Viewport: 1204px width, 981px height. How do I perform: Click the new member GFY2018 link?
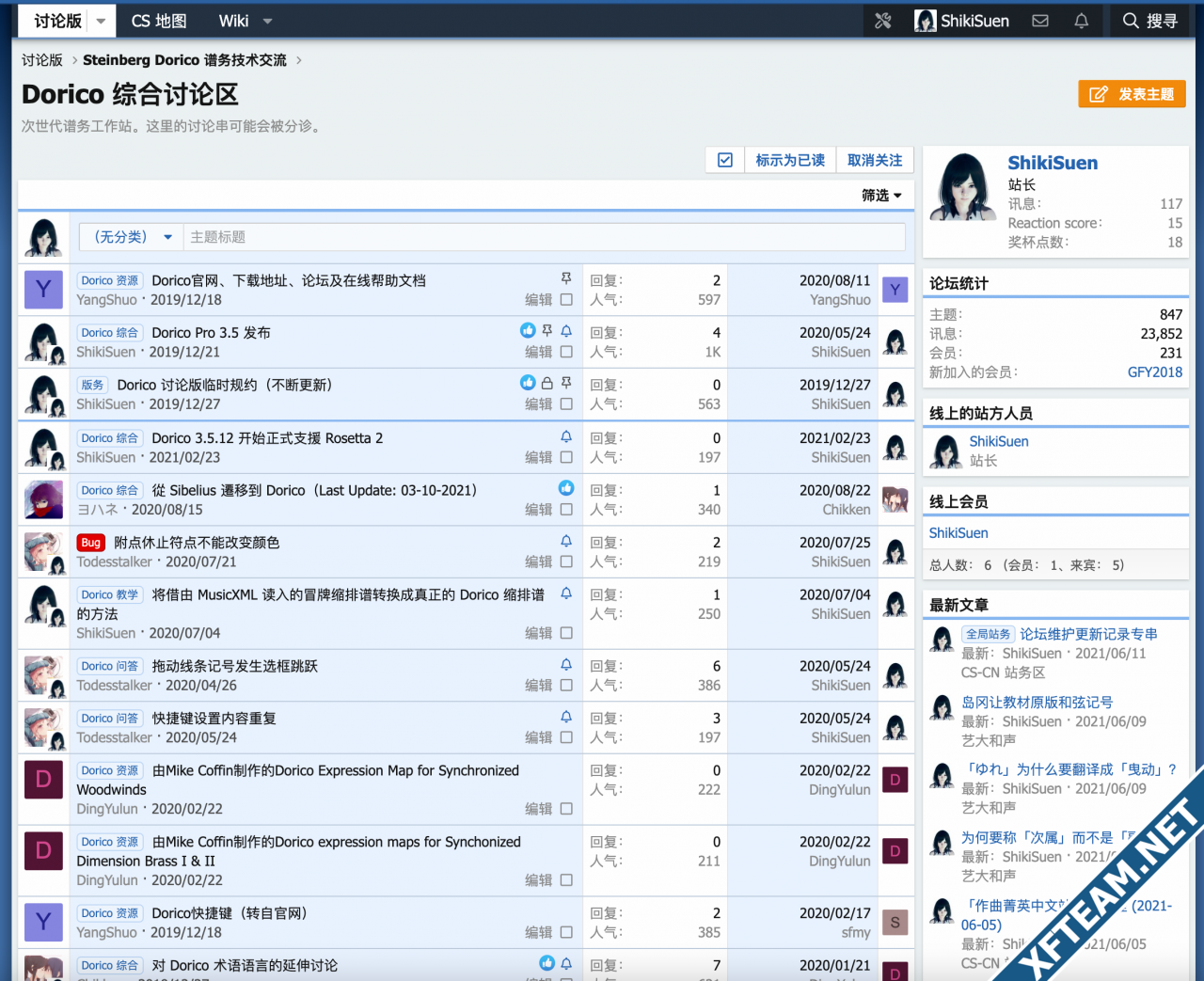(1155, 372)
